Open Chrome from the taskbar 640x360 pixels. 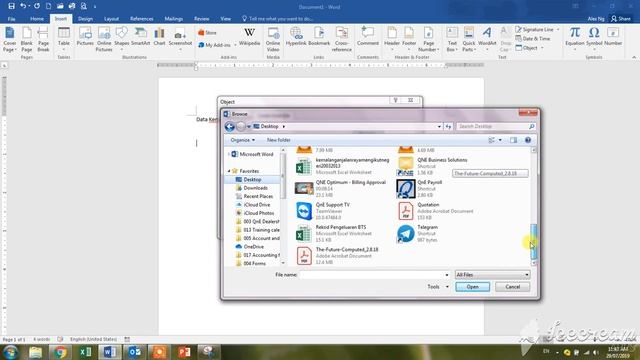tap(60, 352)
